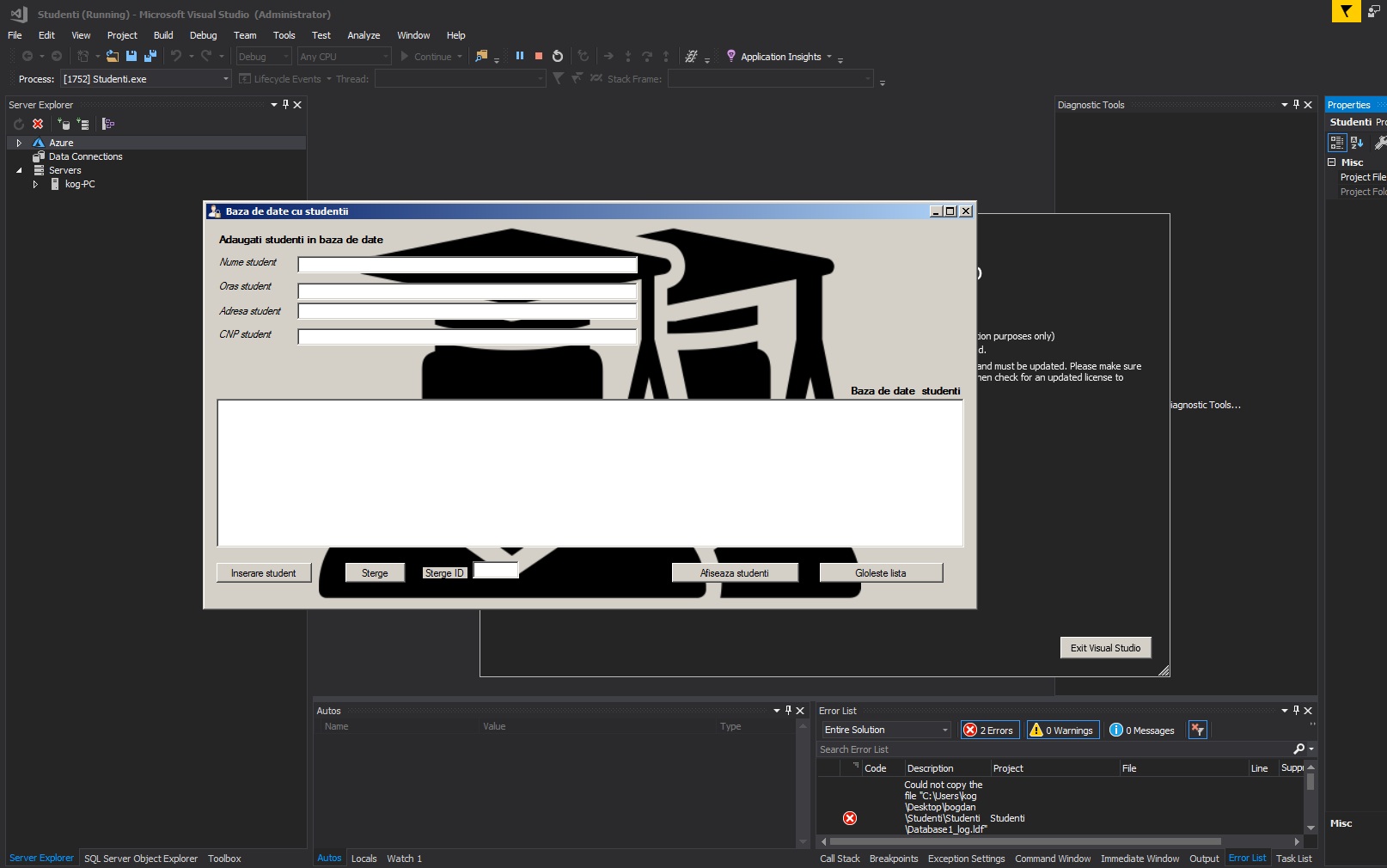1387x868 pixels.
Task: Click Connect to Database icon
Action: (x=64, y=124)
